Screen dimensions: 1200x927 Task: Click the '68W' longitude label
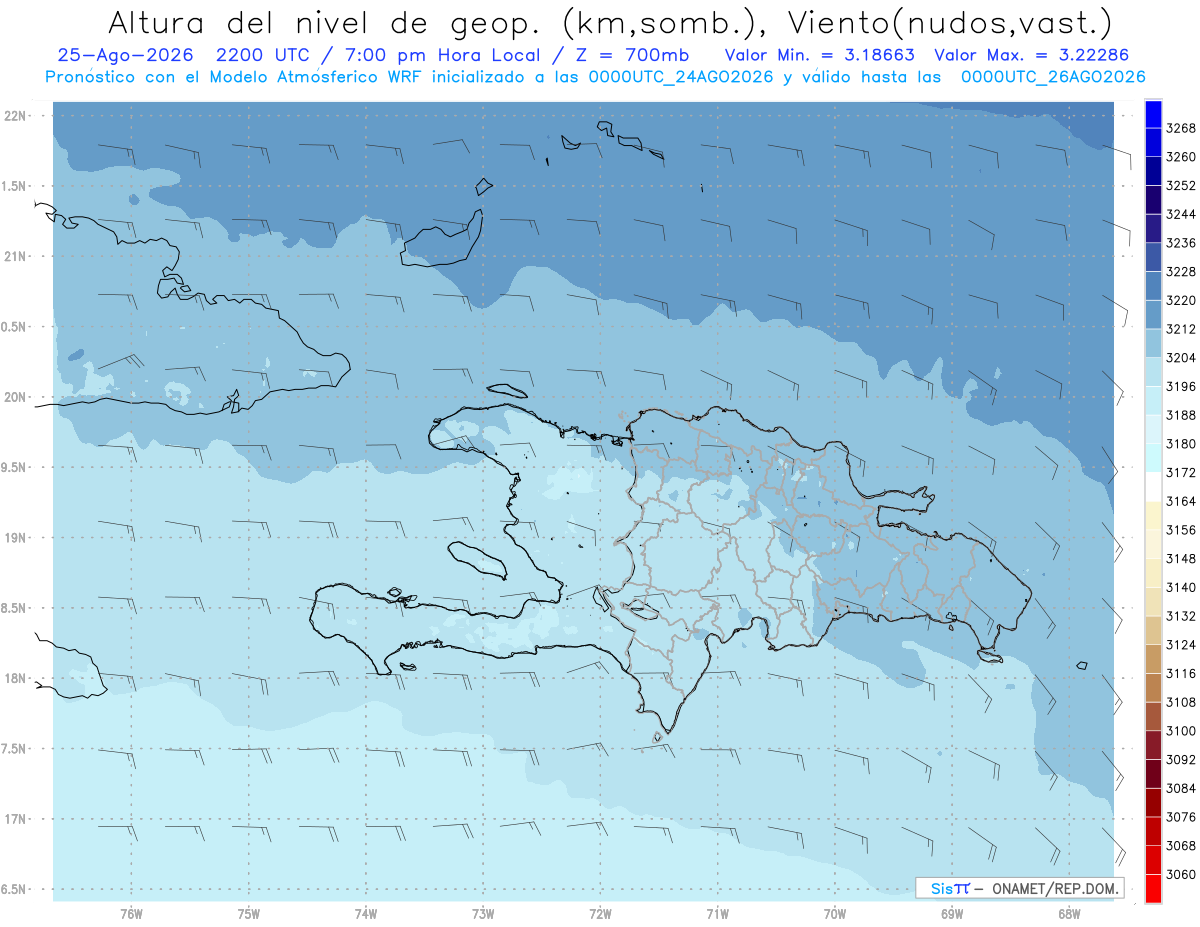click(x=1069, y=914)
